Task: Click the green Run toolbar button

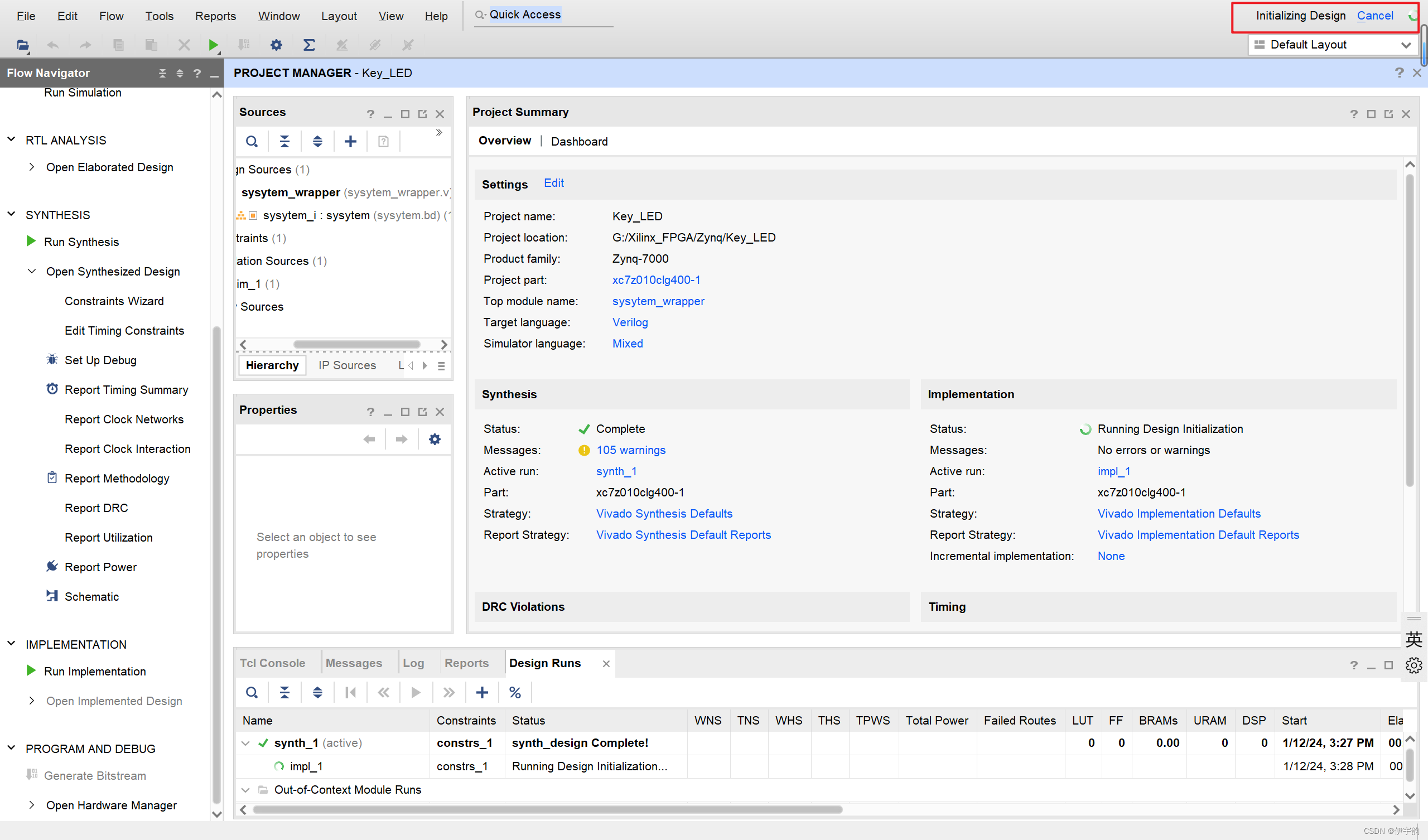Action: point(213,45)
